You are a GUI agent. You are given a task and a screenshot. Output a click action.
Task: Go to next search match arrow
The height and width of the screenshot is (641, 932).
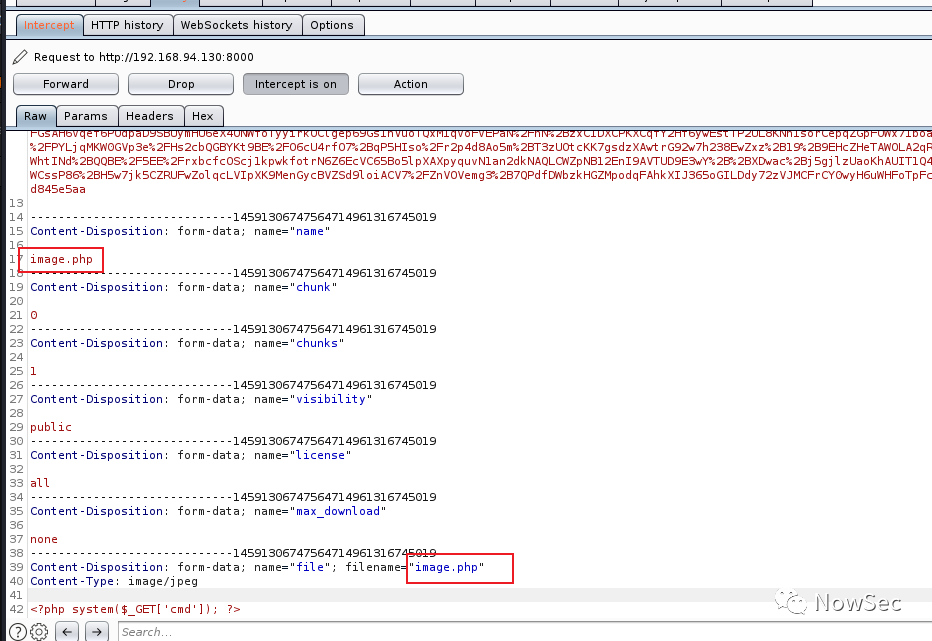click(x=97, y=631)
